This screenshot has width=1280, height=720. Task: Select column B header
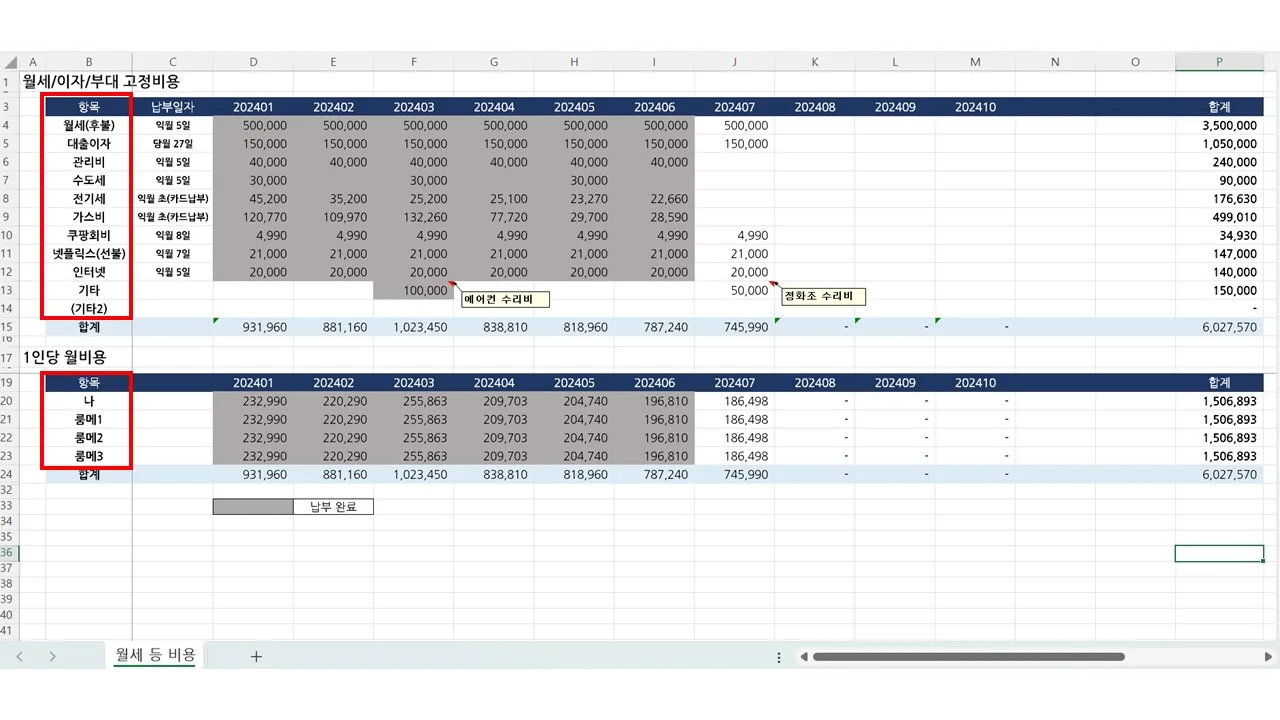point(89,62)
